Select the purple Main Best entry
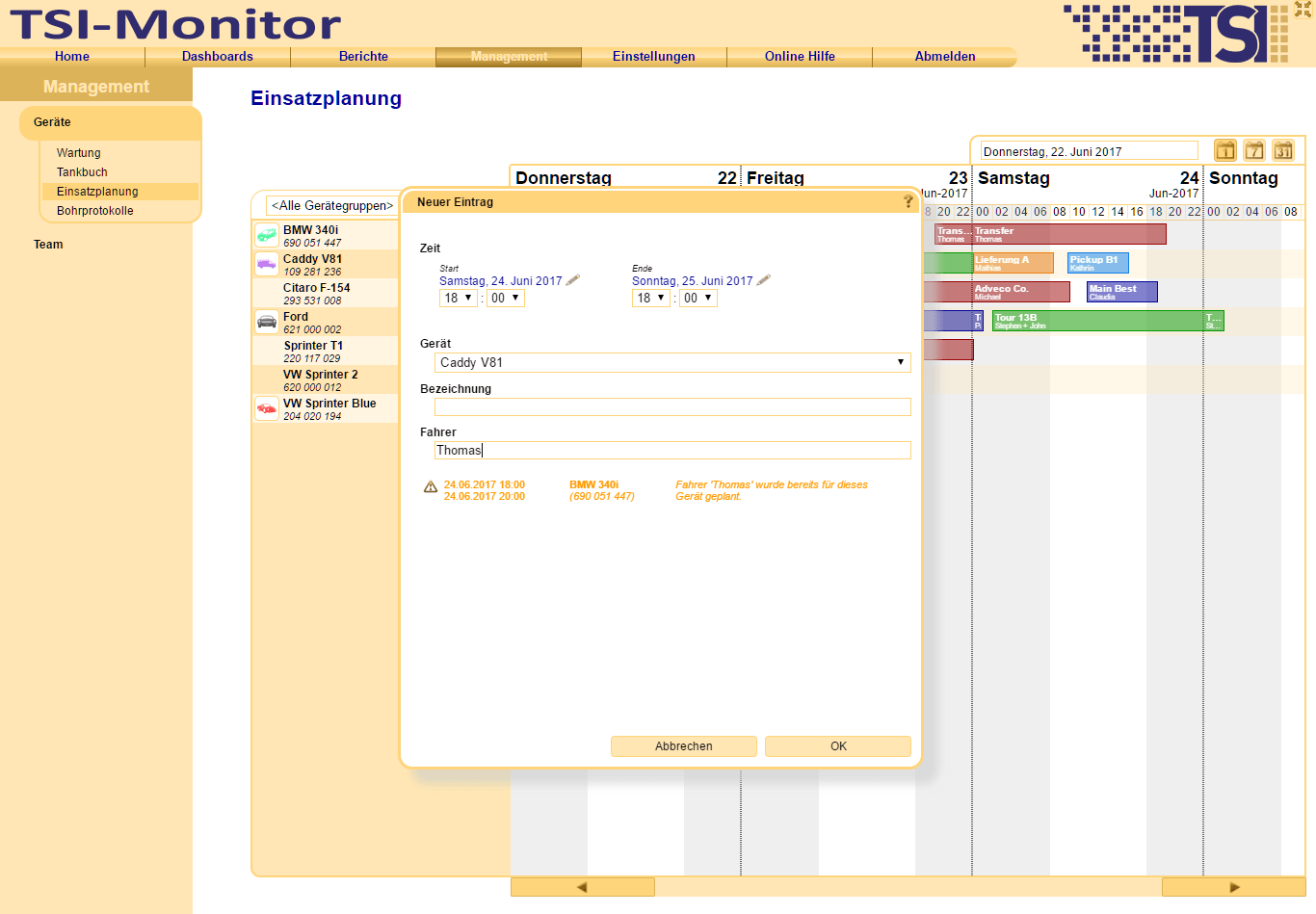The height and width of the screenshot is (914, 1316). [1122, 292]
